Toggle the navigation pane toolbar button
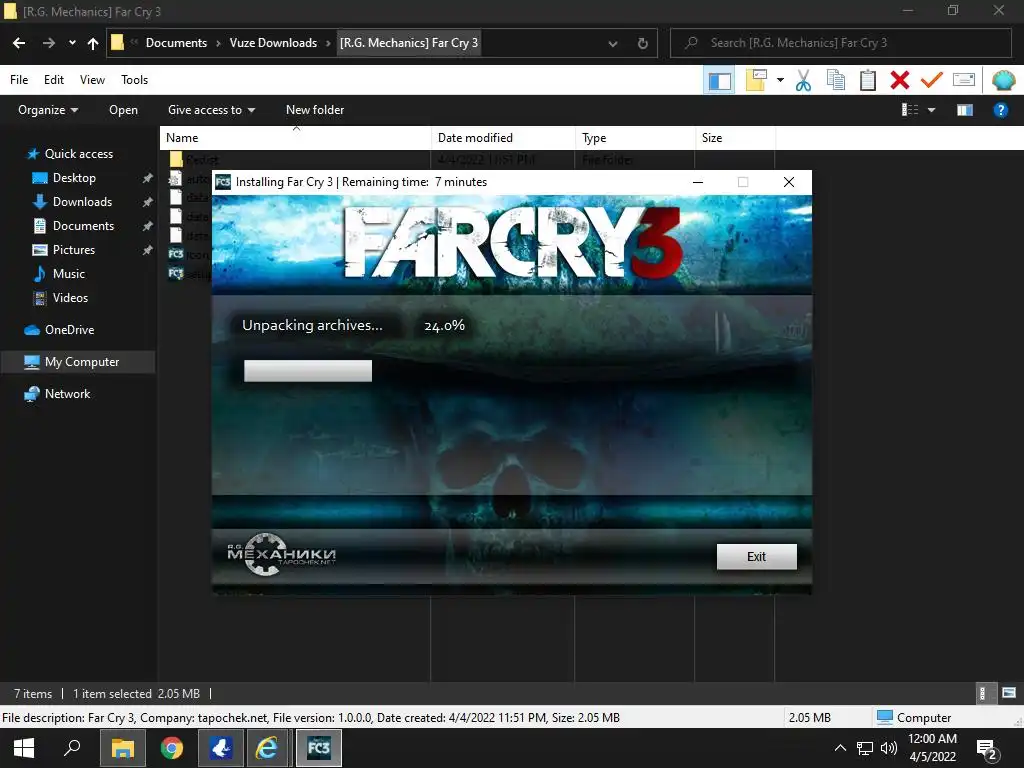1024x768 pixels. click(x=719, y=81)
